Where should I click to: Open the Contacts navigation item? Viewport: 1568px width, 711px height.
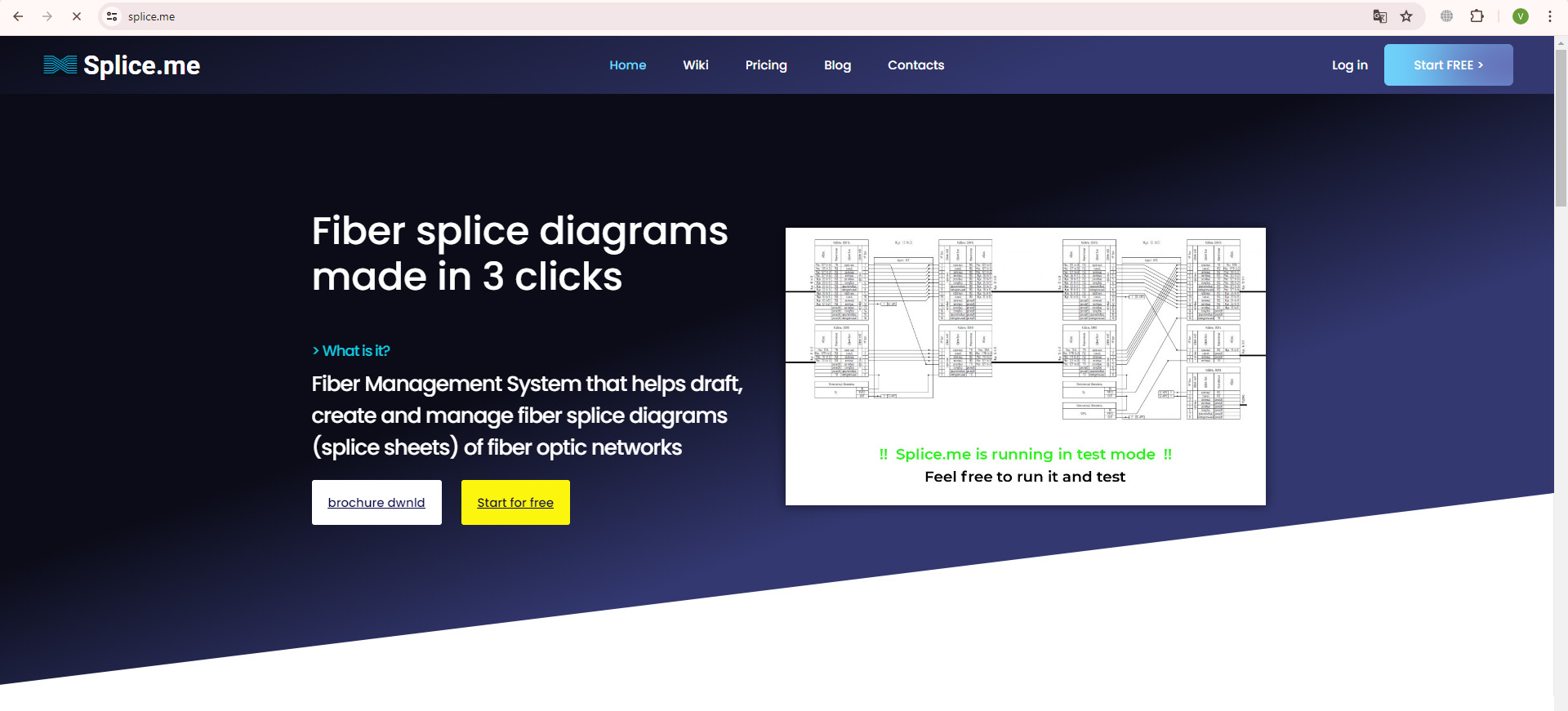pyautogui.click(x=915, y=65)
